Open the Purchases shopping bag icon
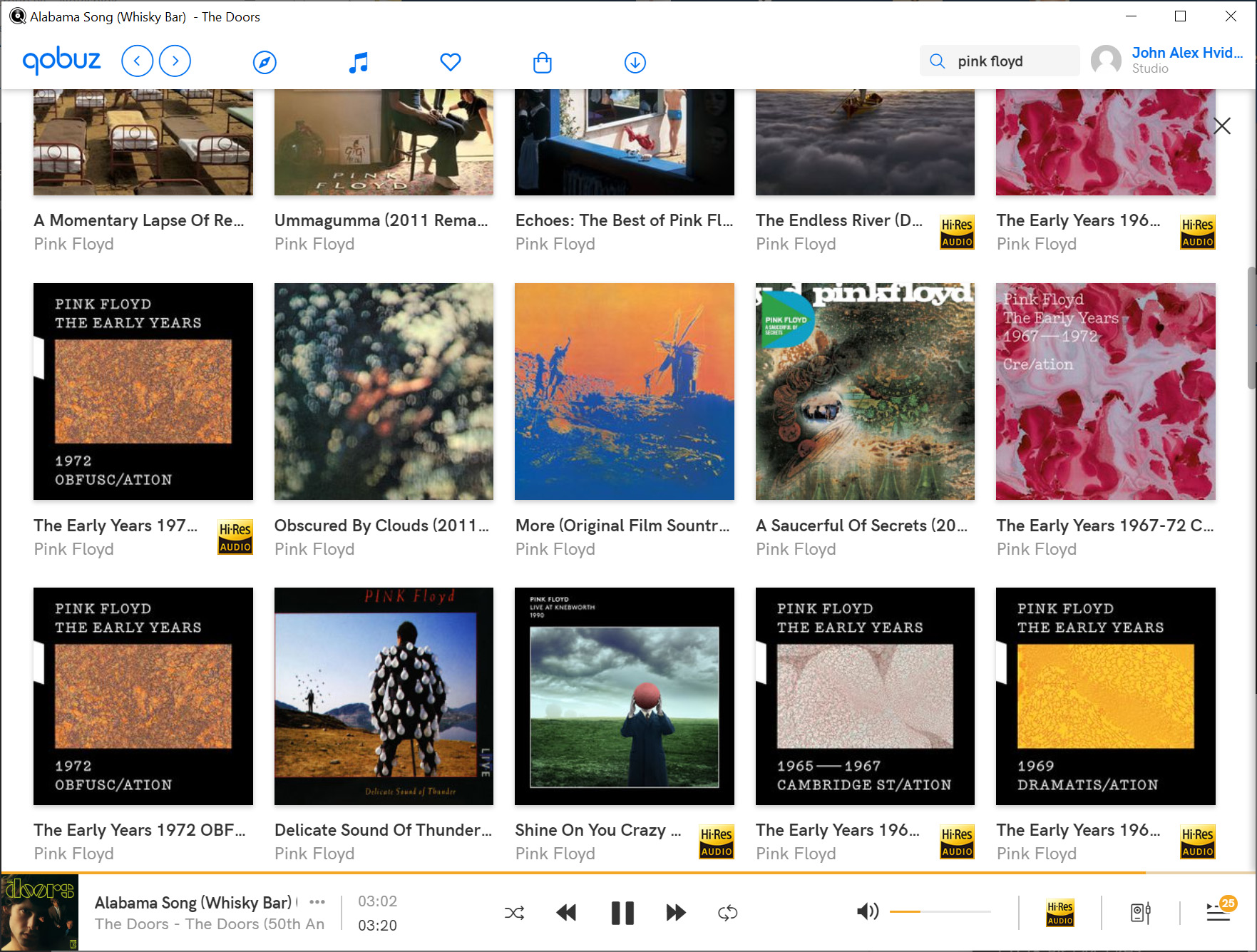Screen dimensions: 1257x952 (x=542, y=62)
